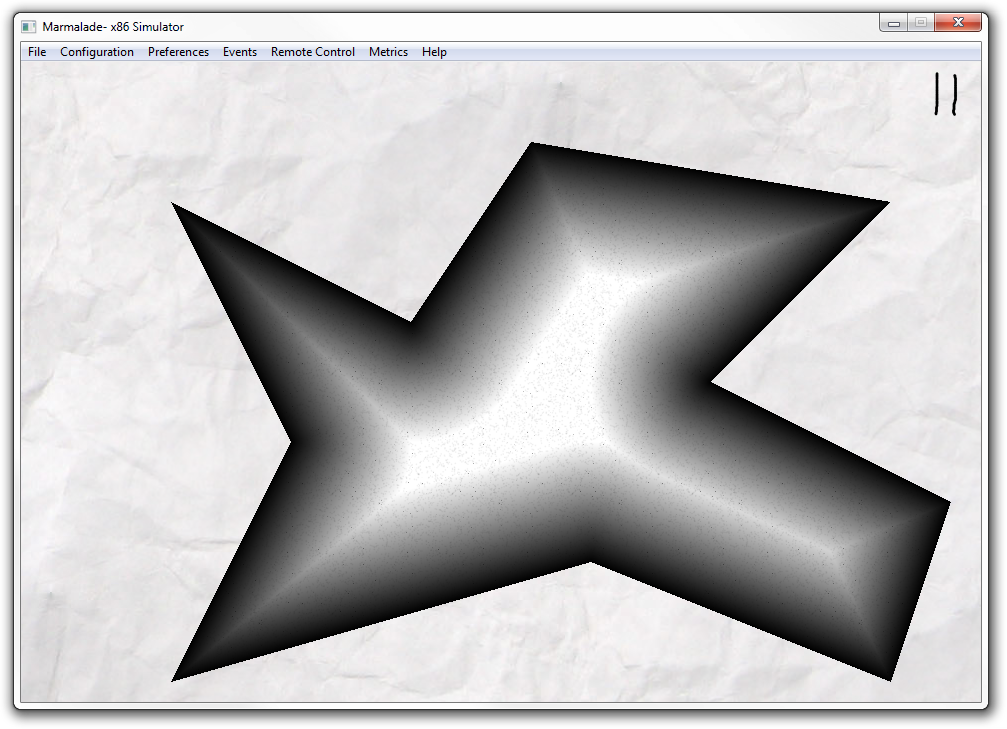
Task: Open the File menu
Action: point(37,52)
